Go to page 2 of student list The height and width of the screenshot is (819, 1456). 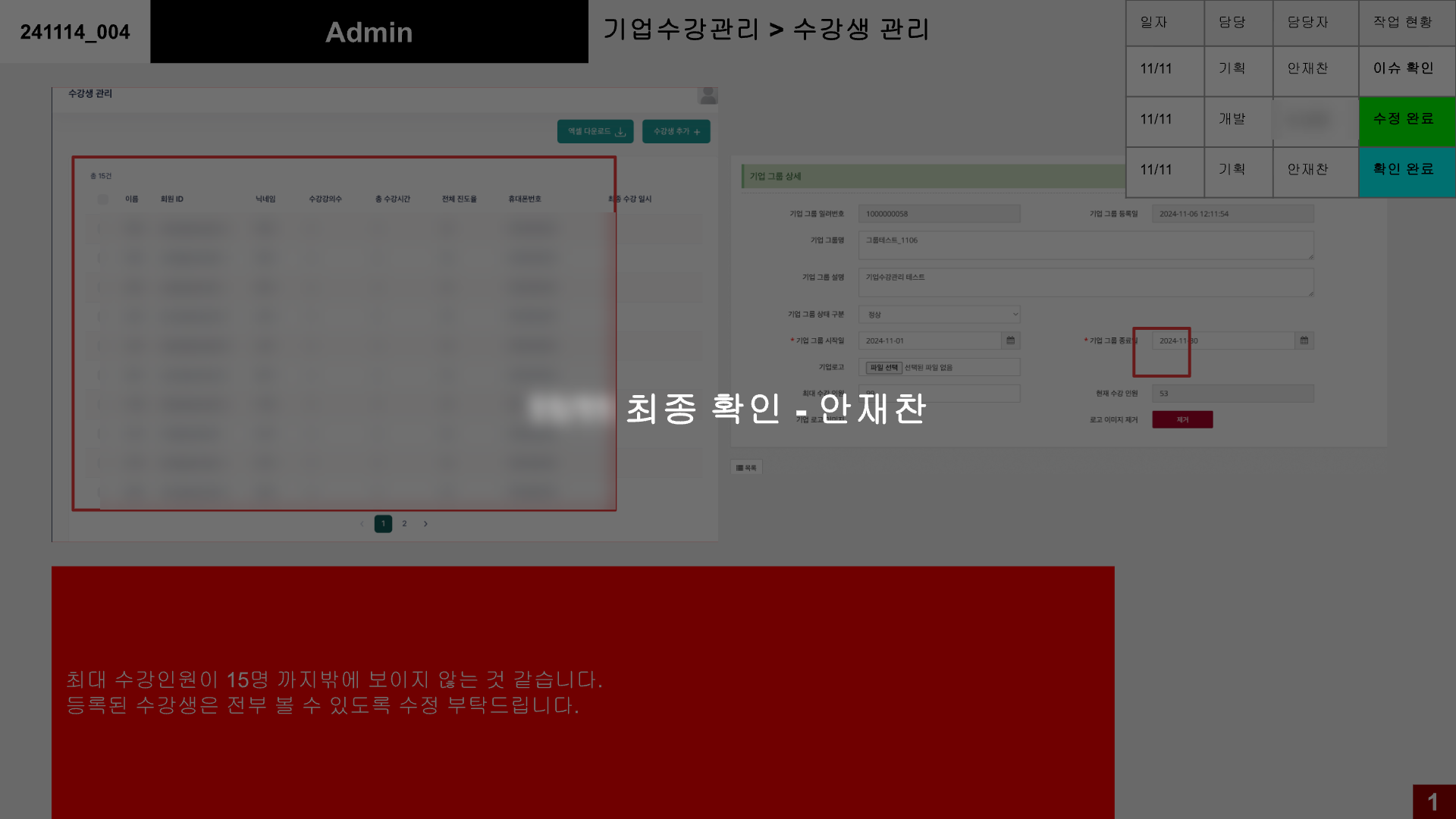point(404,523)
